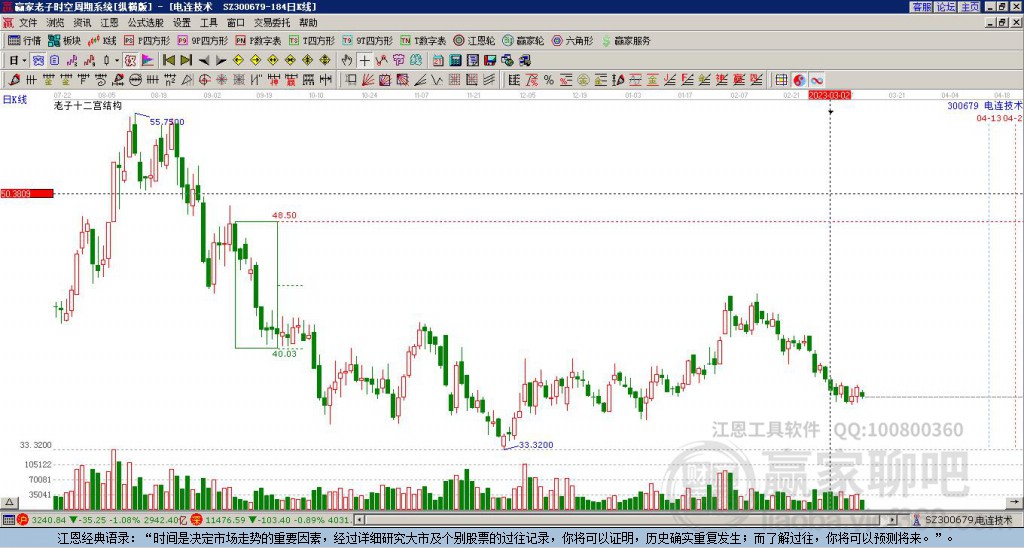
Task: Toggle the yin-yang taiji icon
Action: (x=799, y=80)
